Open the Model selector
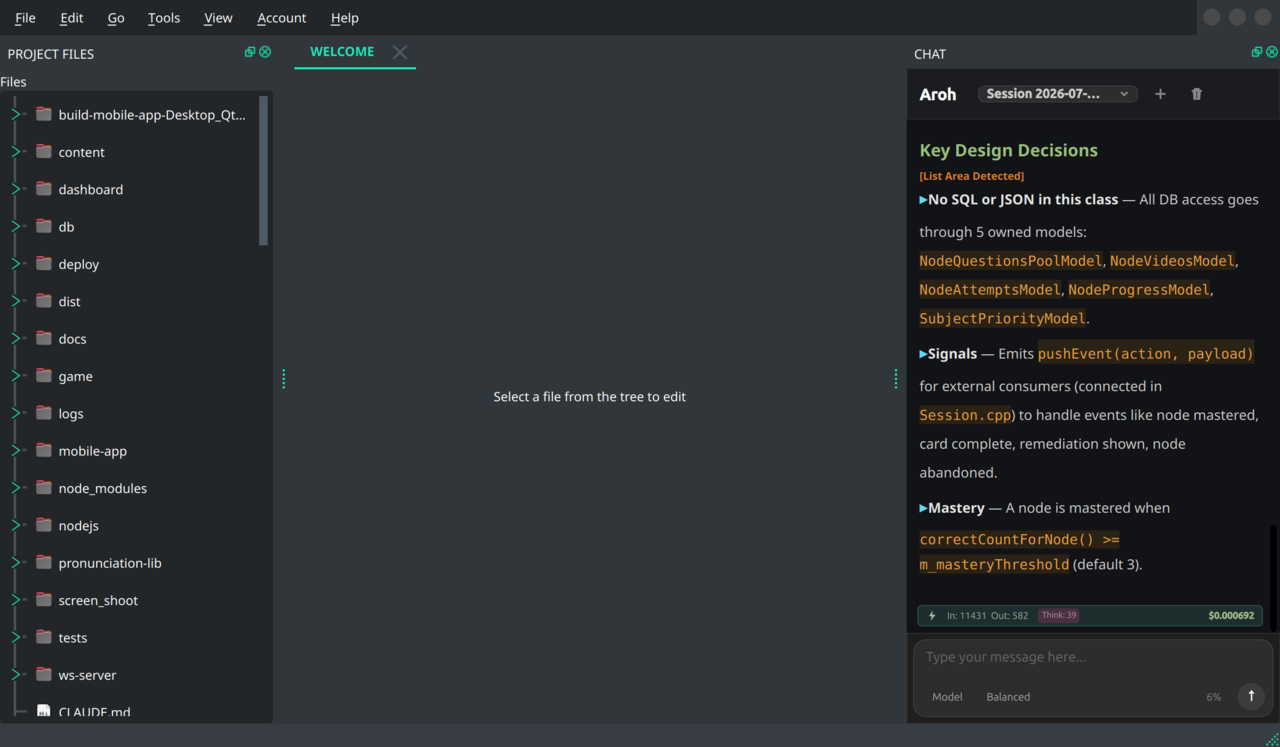 click(947, 697)
